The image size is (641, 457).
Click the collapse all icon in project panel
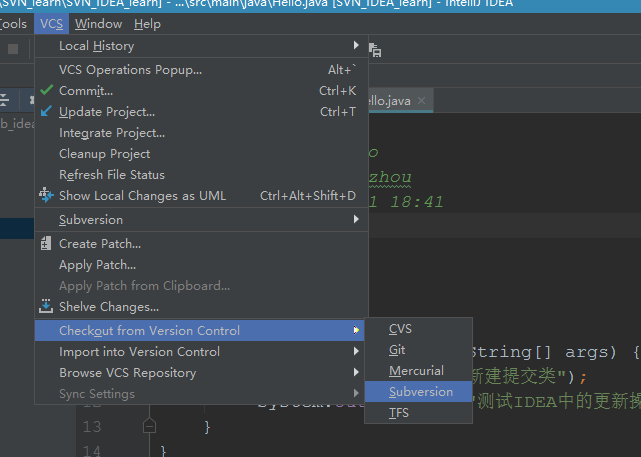pos(3,100)
